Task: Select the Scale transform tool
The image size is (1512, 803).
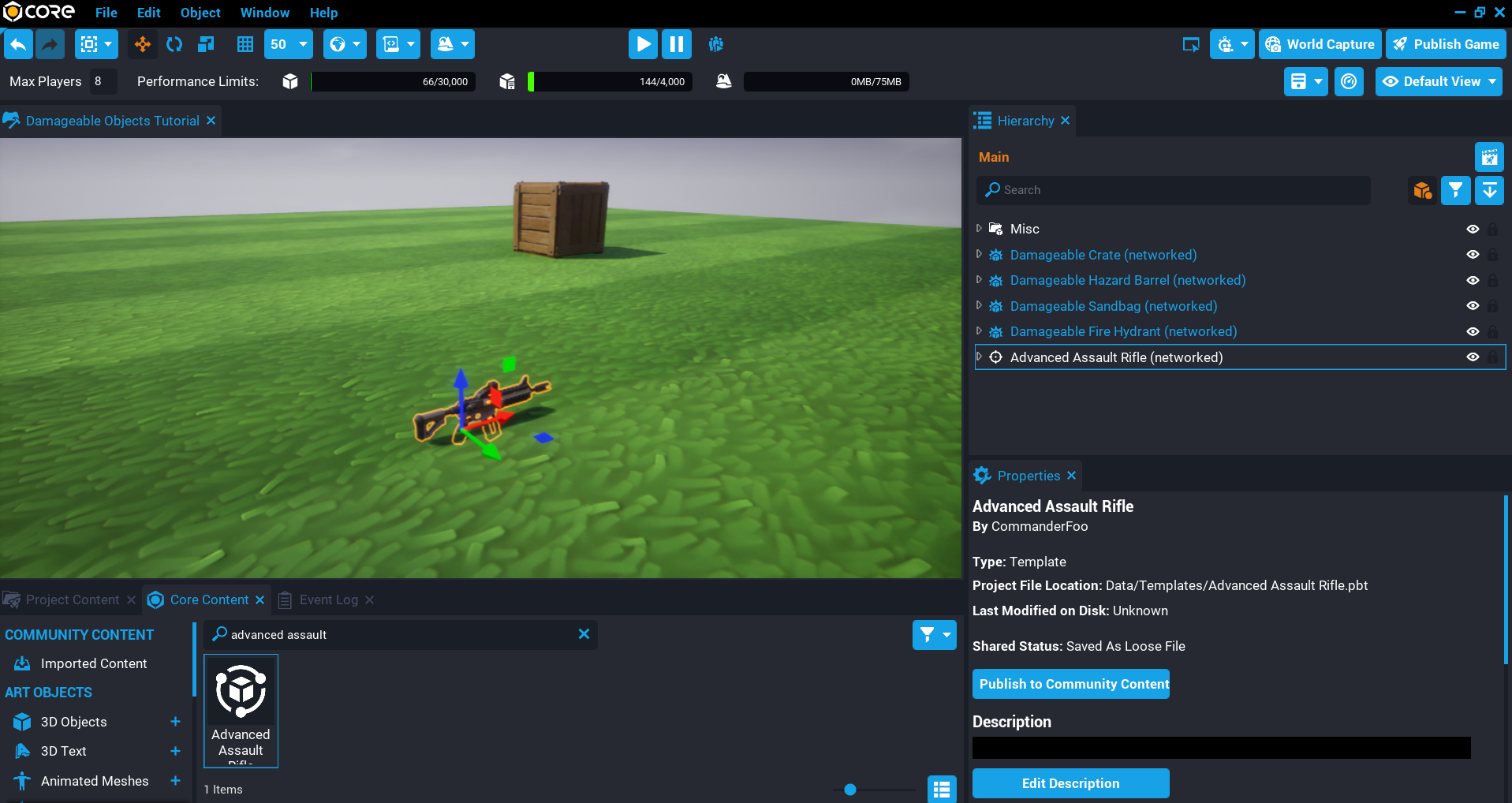Action: pos(206,44)
